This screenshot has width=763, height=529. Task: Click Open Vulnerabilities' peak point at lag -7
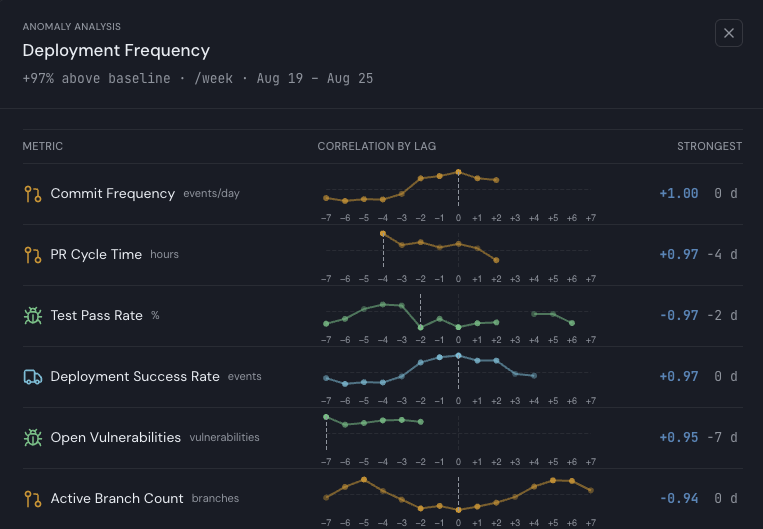click(x=326, y=417)
